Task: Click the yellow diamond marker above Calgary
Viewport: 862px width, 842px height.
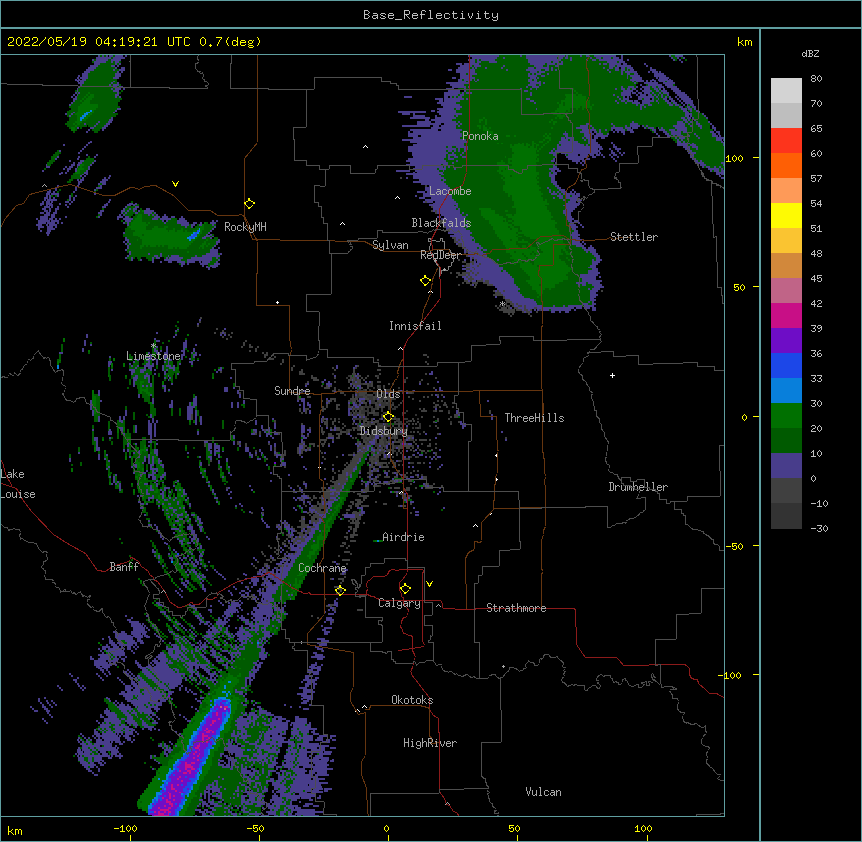Action: [x=405, y=589]
